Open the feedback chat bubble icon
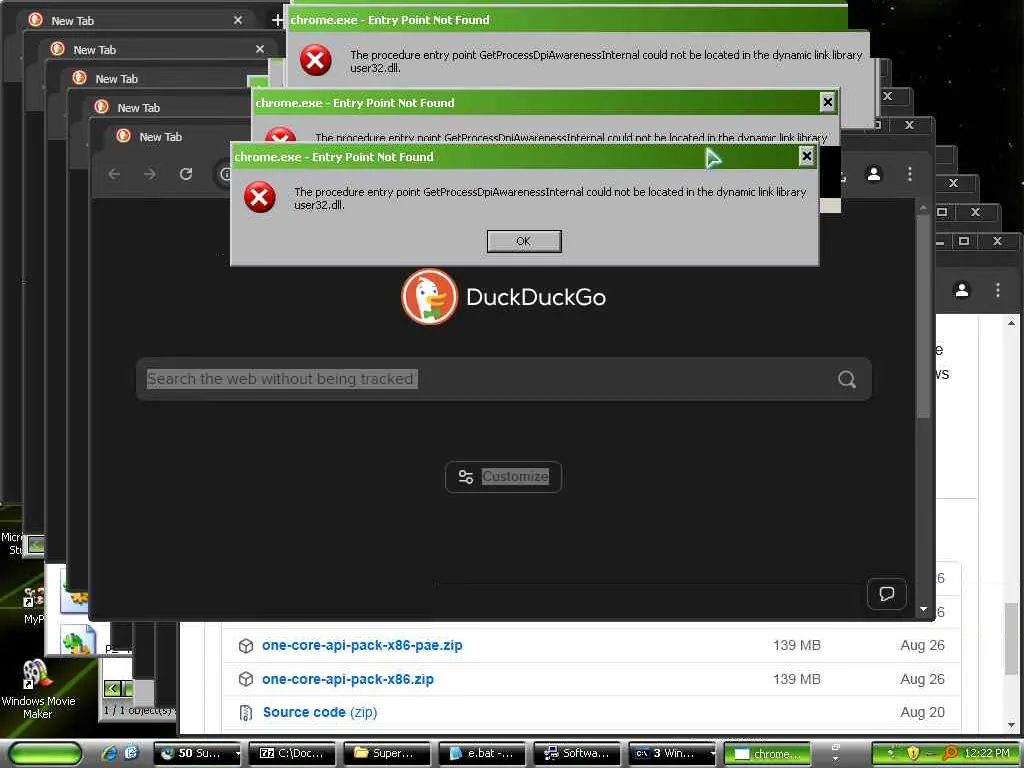Viewport: 1024px width, 768px height. [x=887, y=594]
